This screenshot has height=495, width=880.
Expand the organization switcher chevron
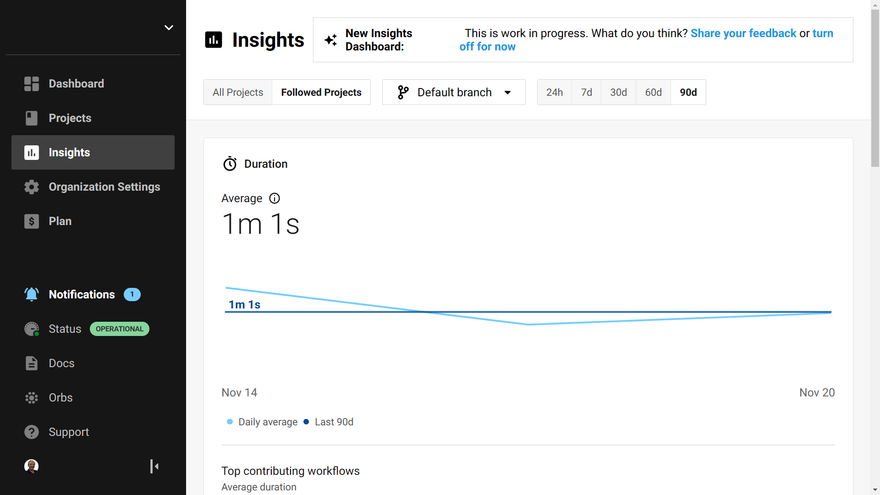(169, 28)
